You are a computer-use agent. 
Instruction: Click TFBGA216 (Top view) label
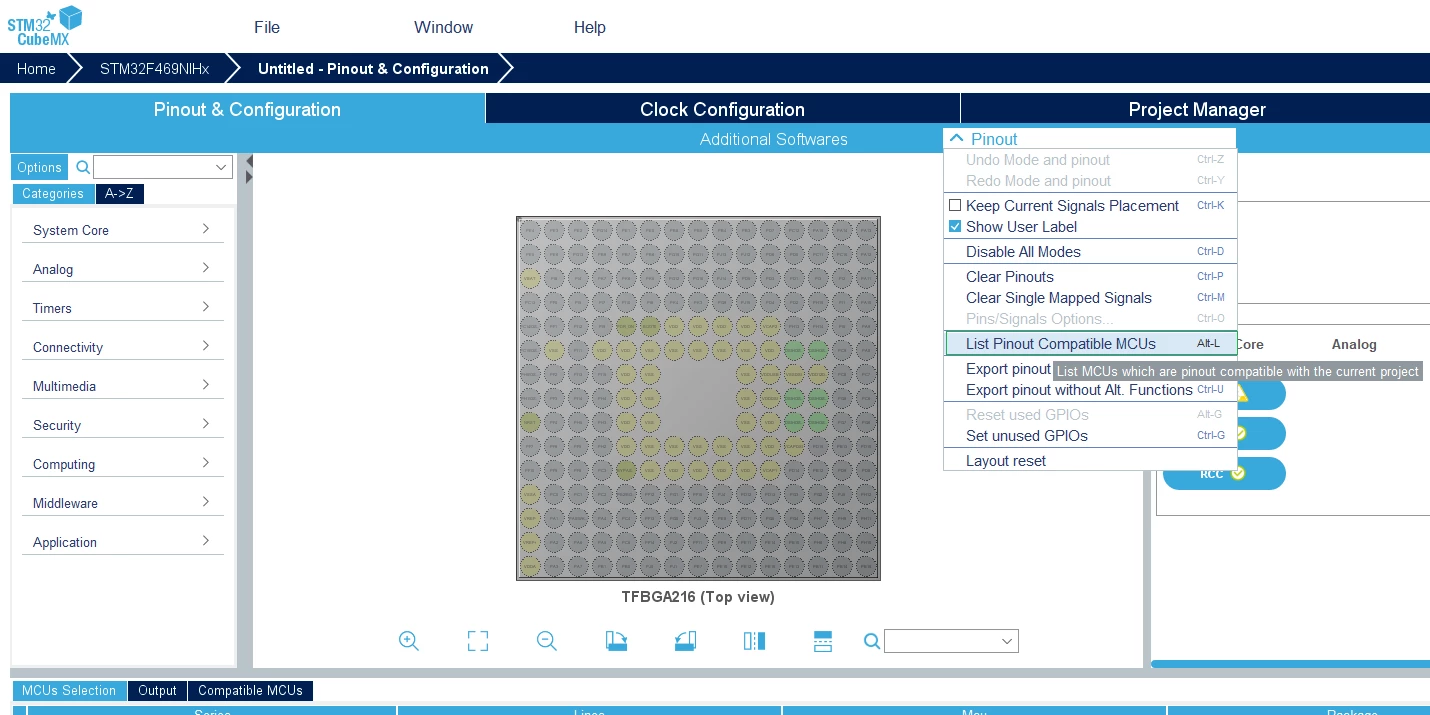coord(698,597)
